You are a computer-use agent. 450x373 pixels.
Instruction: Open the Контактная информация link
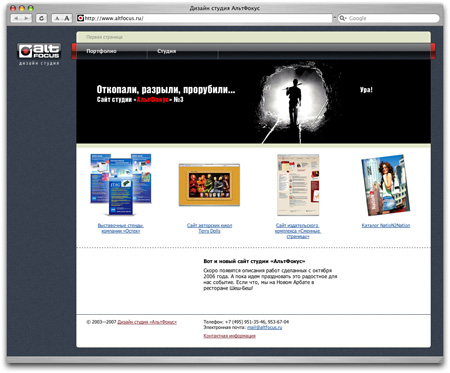(229, 336)
